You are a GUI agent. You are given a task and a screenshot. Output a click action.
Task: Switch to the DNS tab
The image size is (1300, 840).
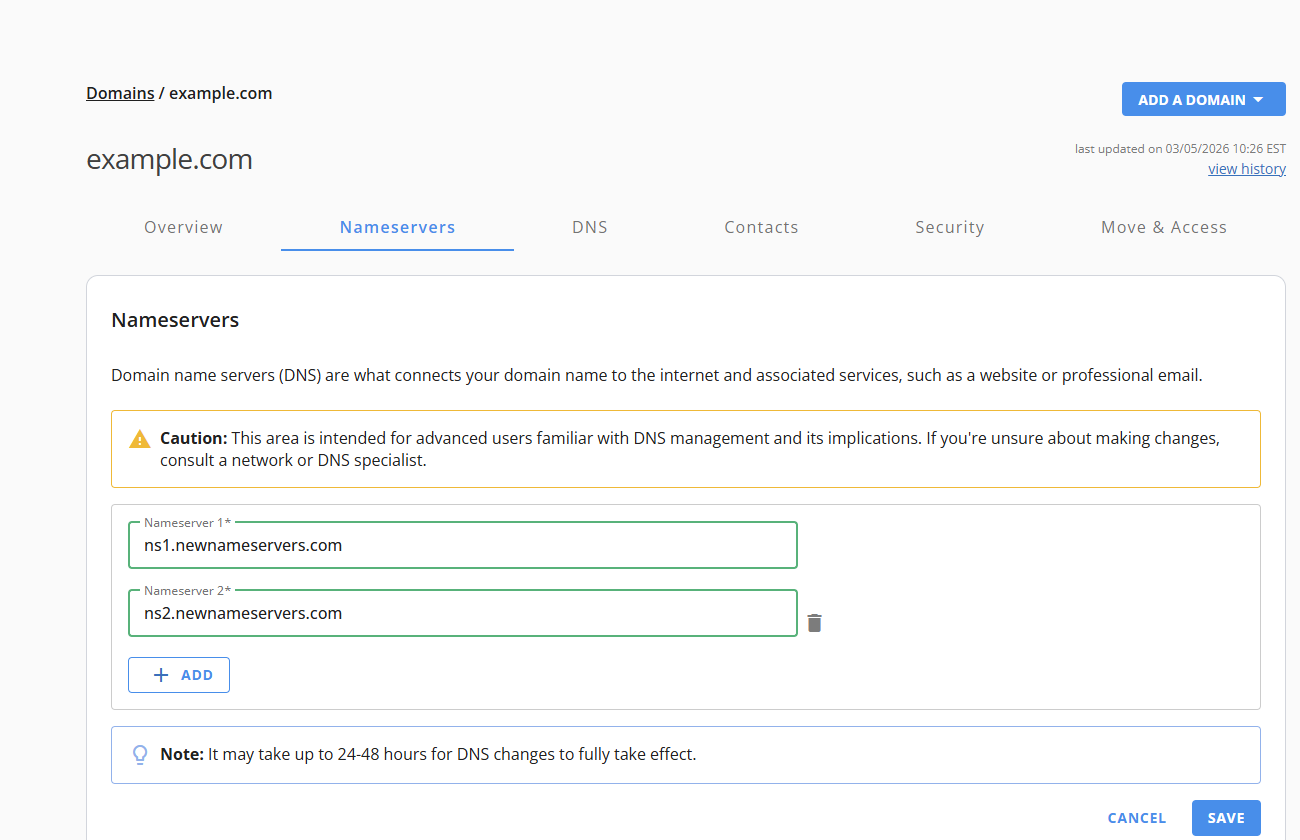click(590, 227)
